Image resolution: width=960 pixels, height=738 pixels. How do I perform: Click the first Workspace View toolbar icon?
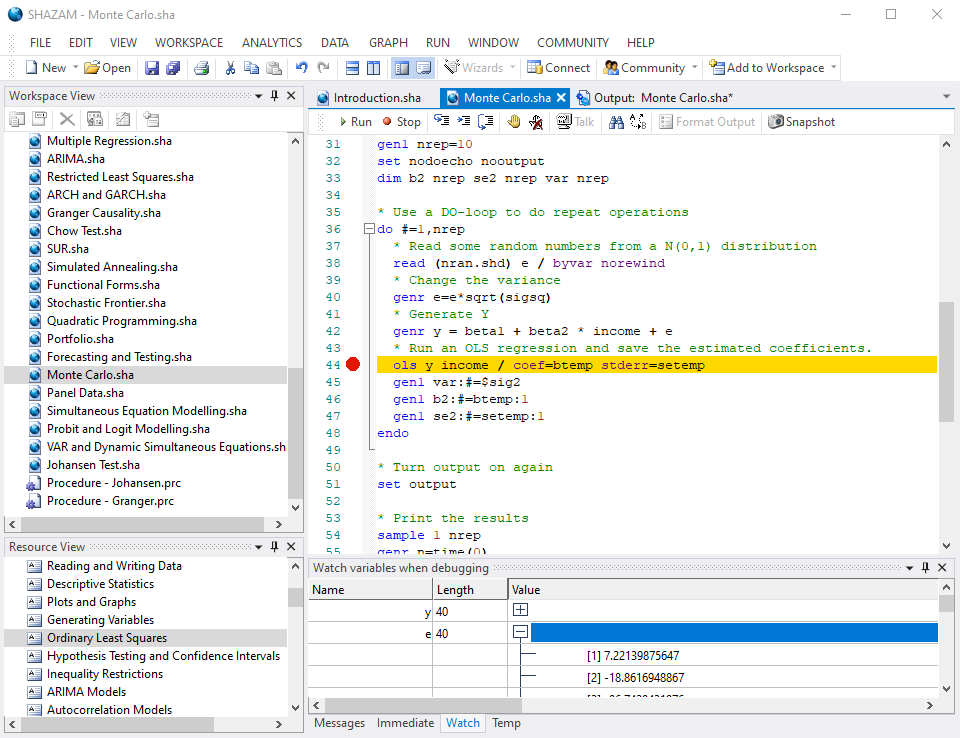point(17,119)
